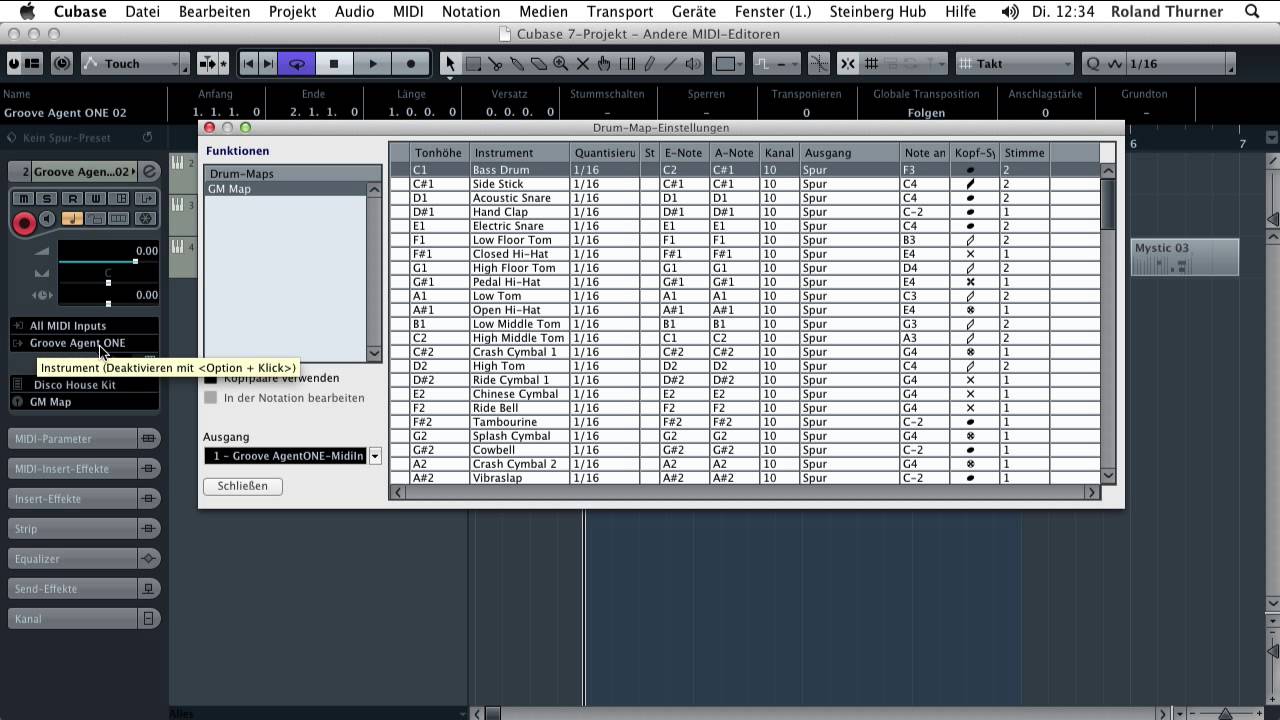Image resolution: width=1280 pixels, height=720 pixels.
Task: Click the transport Record button
Action: [x=410, y=64]
